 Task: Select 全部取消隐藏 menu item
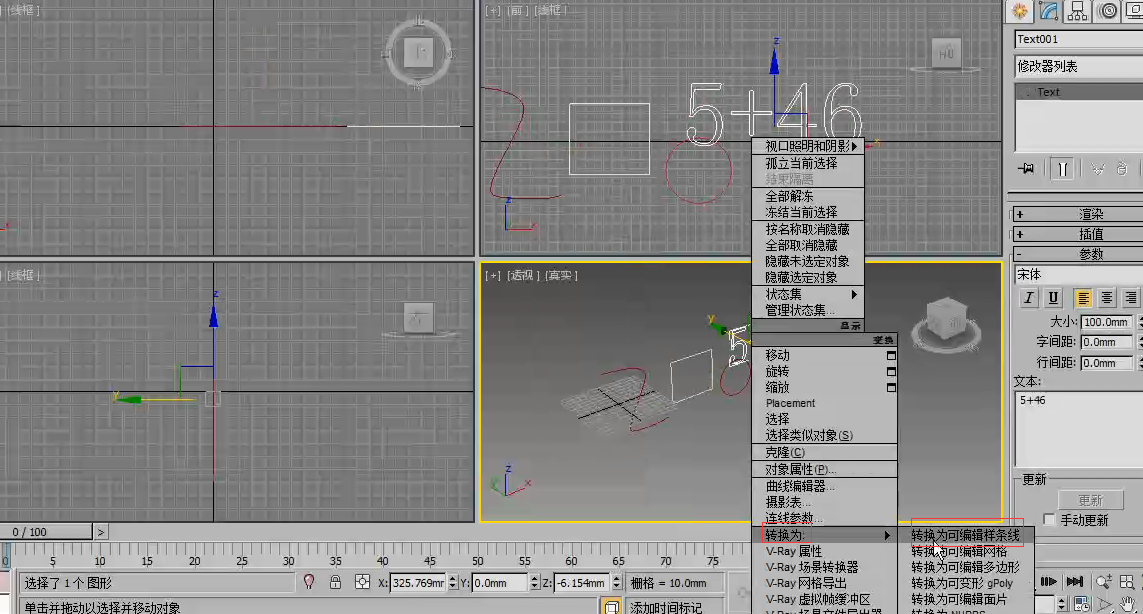click(808, 246)
